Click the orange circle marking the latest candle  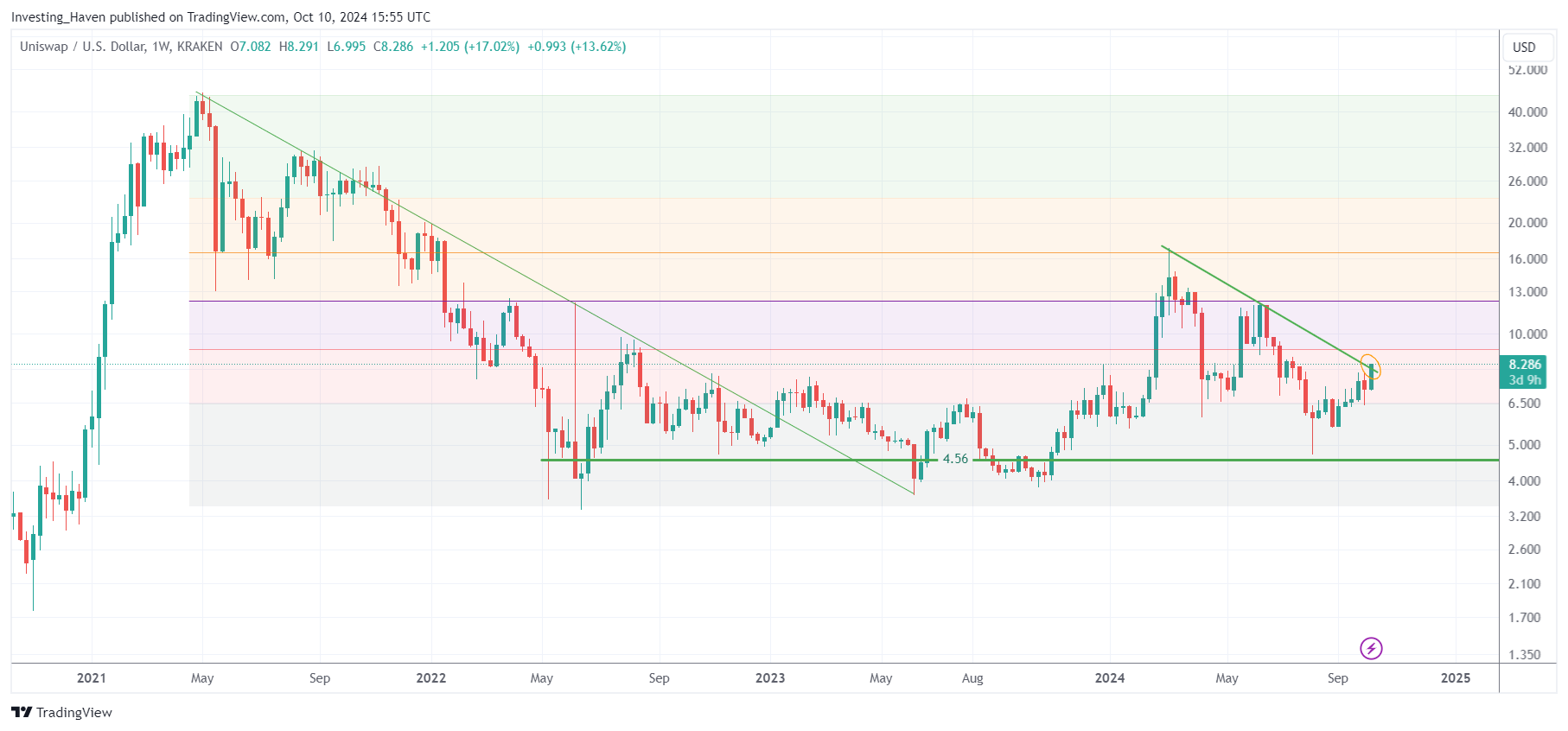(x=1371, y=367)
